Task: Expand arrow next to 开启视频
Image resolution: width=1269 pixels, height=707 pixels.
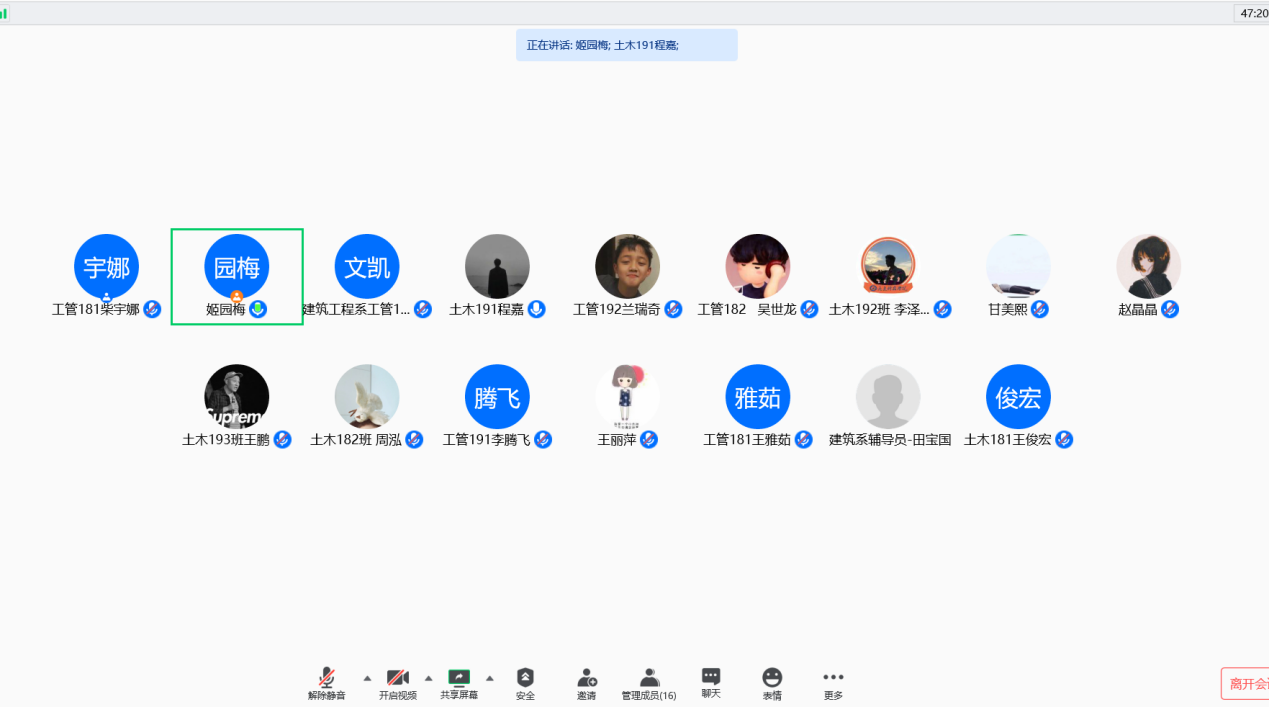Action: (428, 677)
